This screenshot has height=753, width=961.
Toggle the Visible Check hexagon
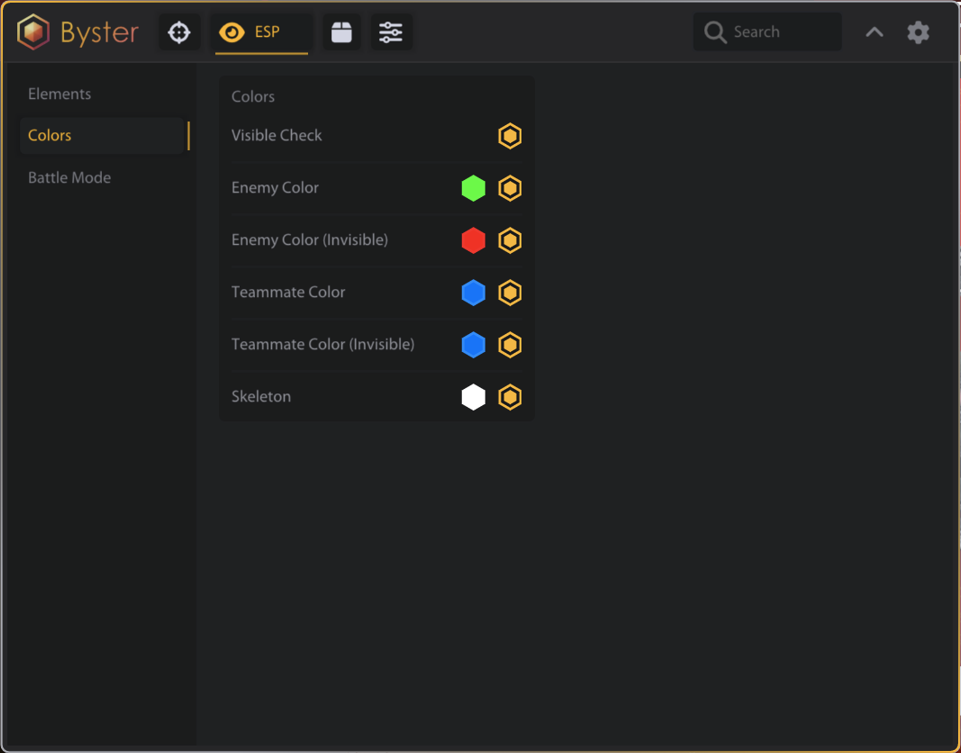tap(510, 136)
